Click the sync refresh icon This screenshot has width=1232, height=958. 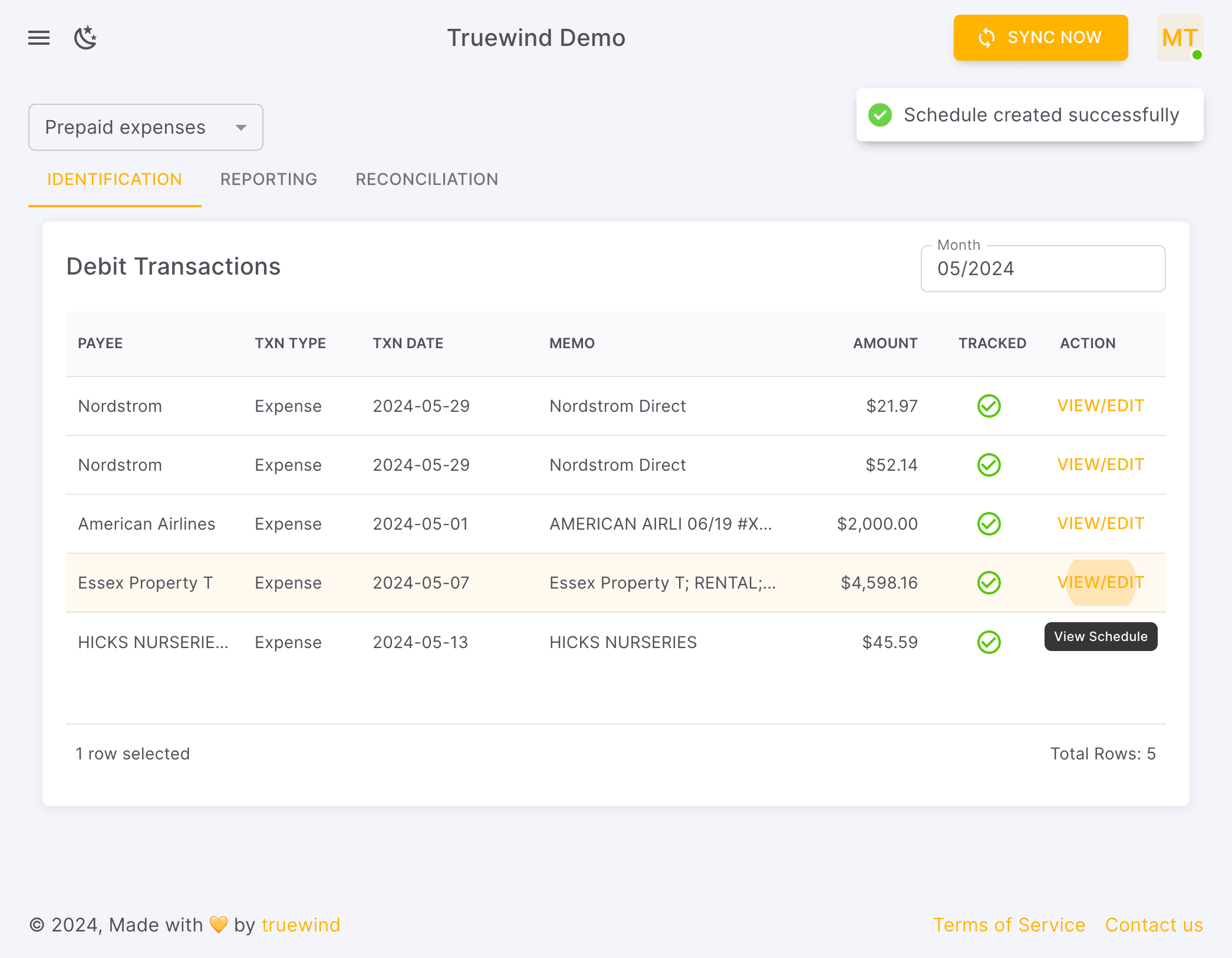986,37
